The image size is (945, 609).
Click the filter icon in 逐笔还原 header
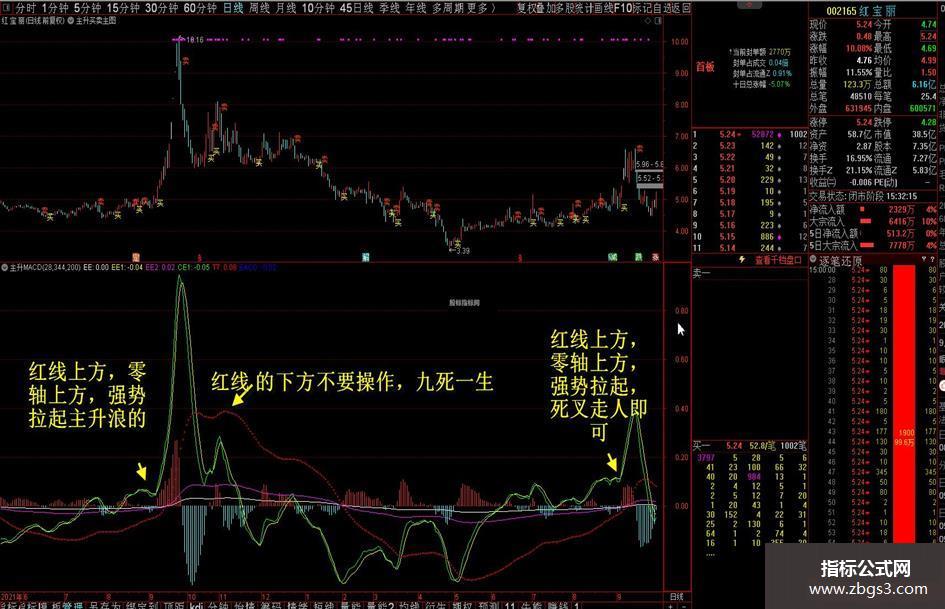[923, 259]
